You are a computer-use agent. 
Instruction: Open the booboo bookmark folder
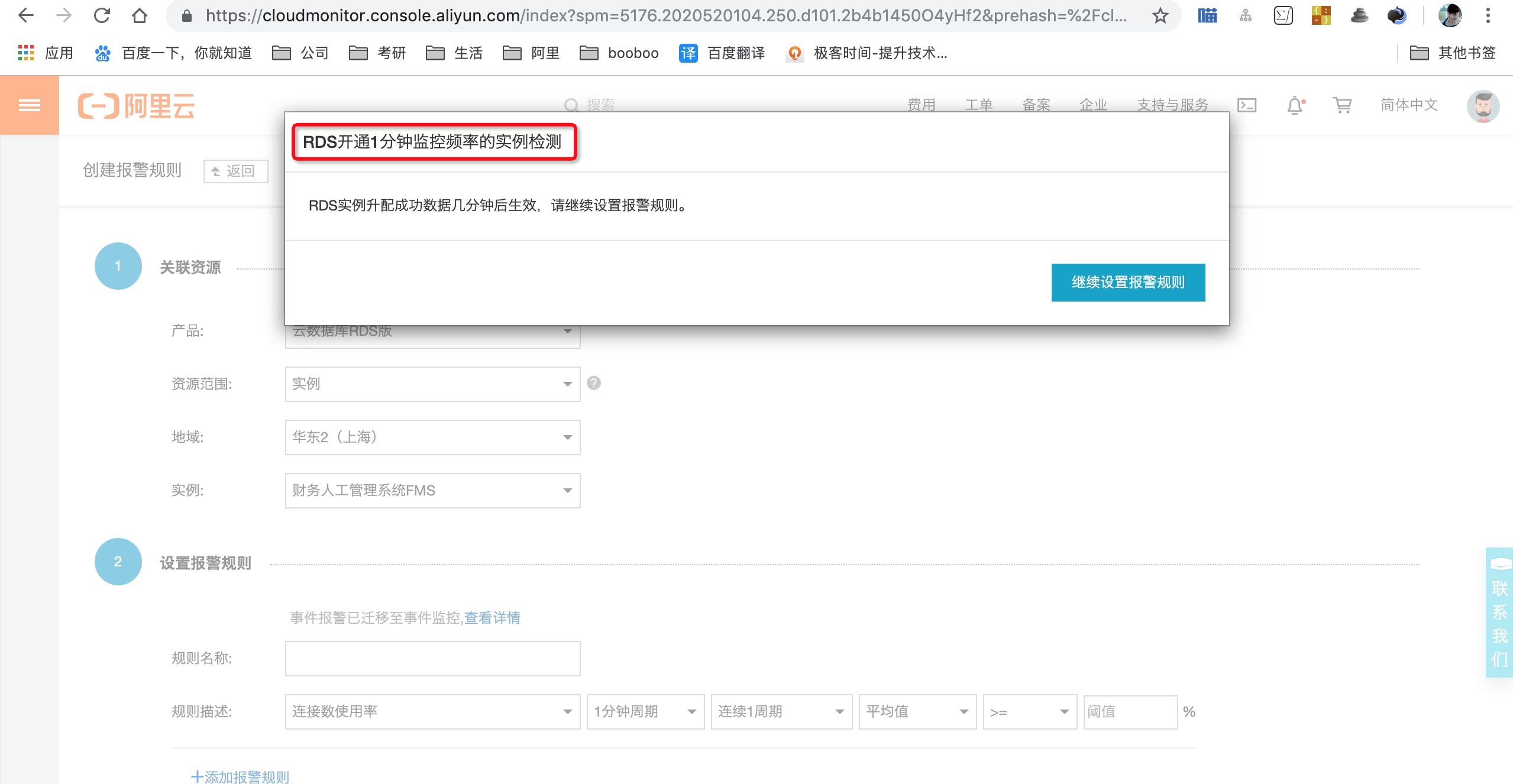pos(619,53)
